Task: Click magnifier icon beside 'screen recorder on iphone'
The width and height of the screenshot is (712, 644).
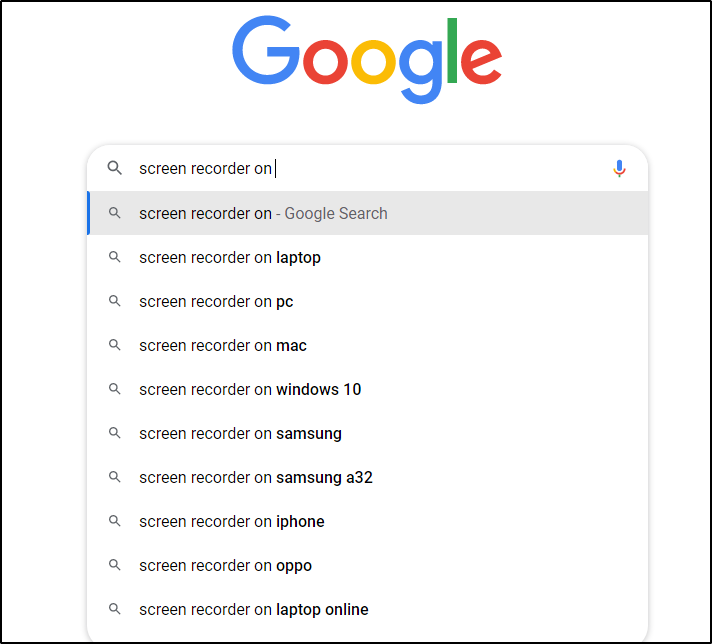Action: (115, 521)
